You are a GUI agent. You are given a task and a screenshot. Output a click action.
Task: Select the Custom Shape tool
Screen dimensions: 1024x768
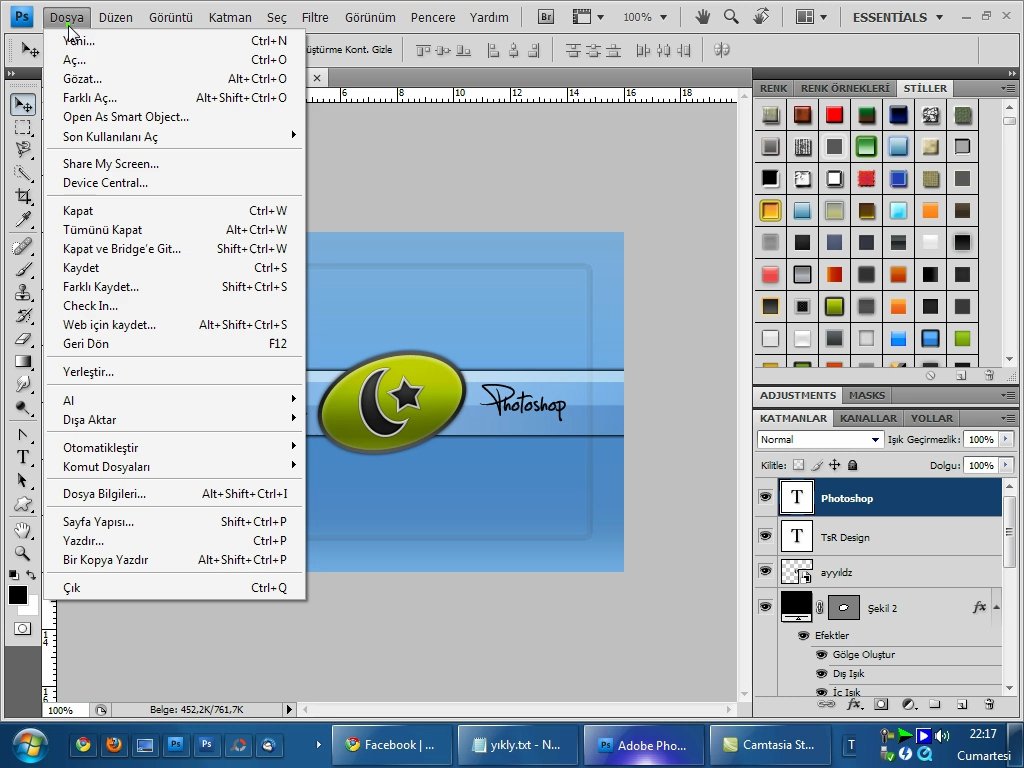[23, 504]
